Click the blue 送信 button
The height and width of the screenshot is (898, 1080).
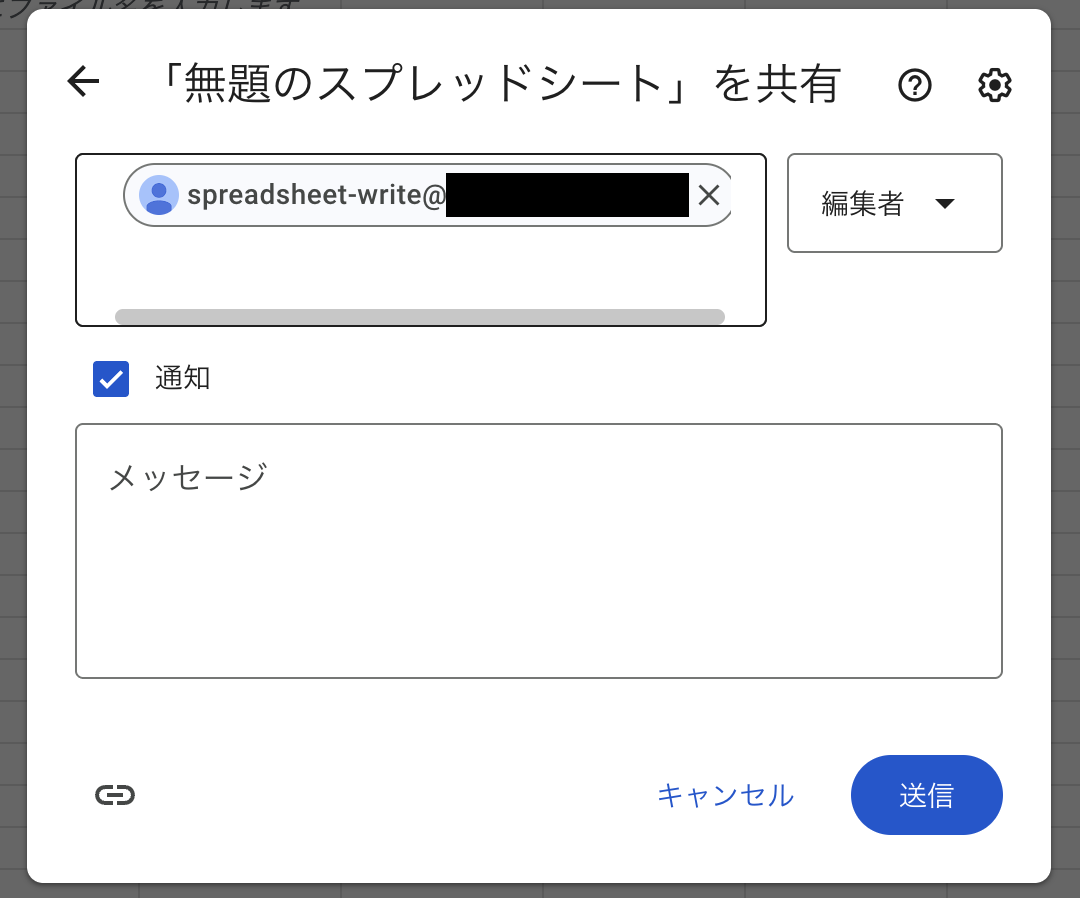click(926, 795)
